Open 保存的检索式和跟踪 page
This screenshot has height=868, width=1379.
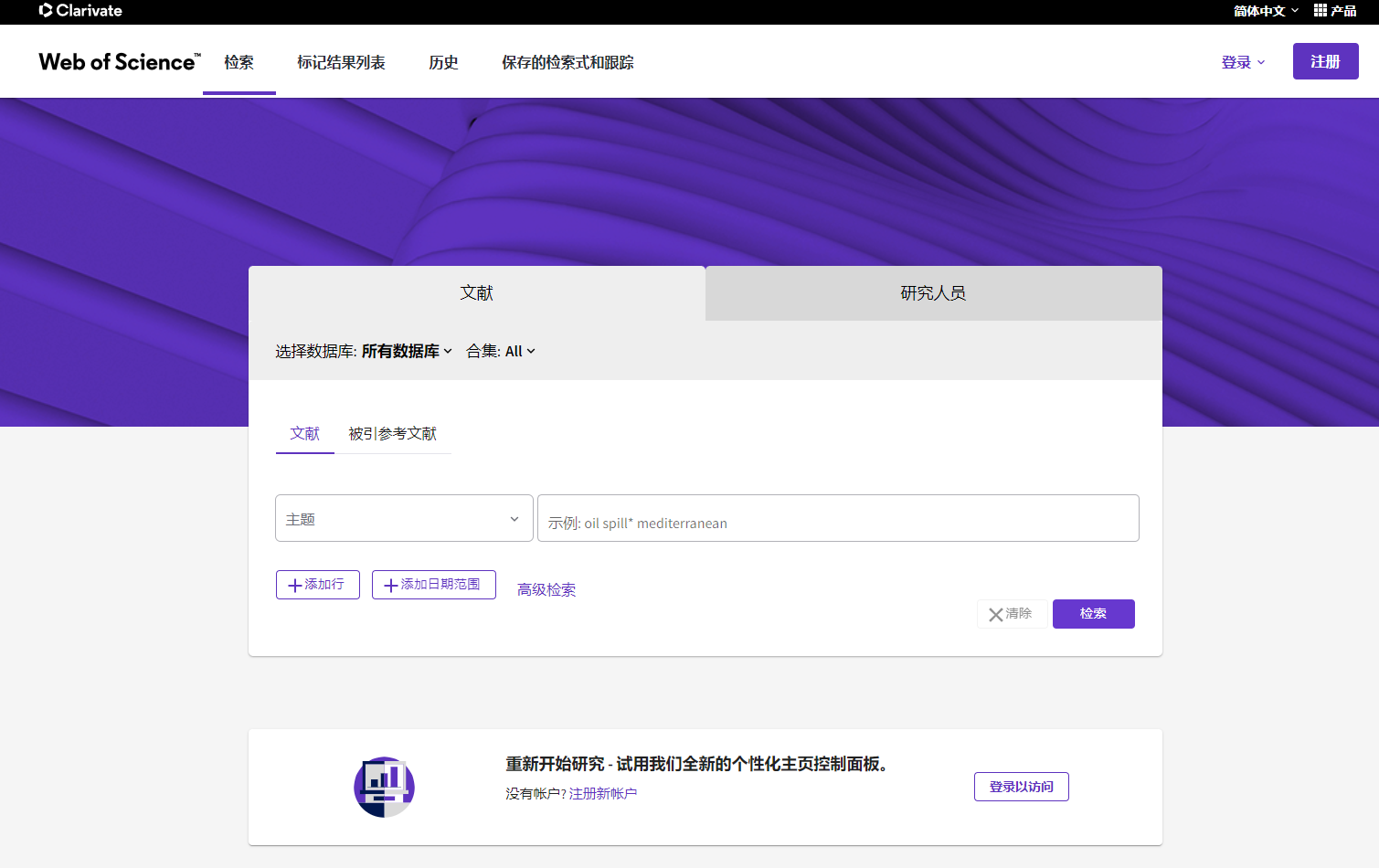[x=568, y=62]
